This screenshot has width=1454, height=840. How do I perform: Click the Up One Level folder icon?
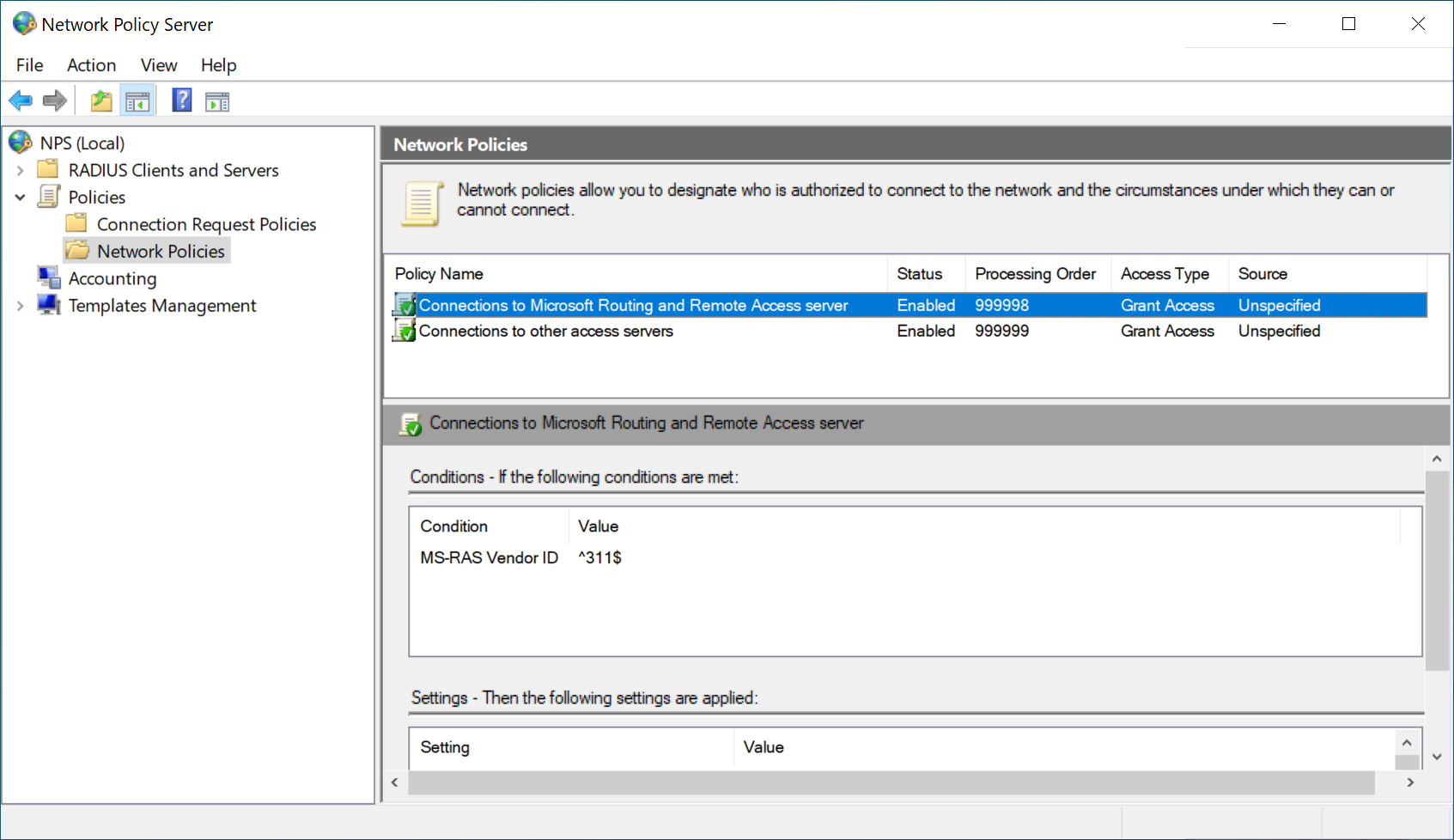101,101
